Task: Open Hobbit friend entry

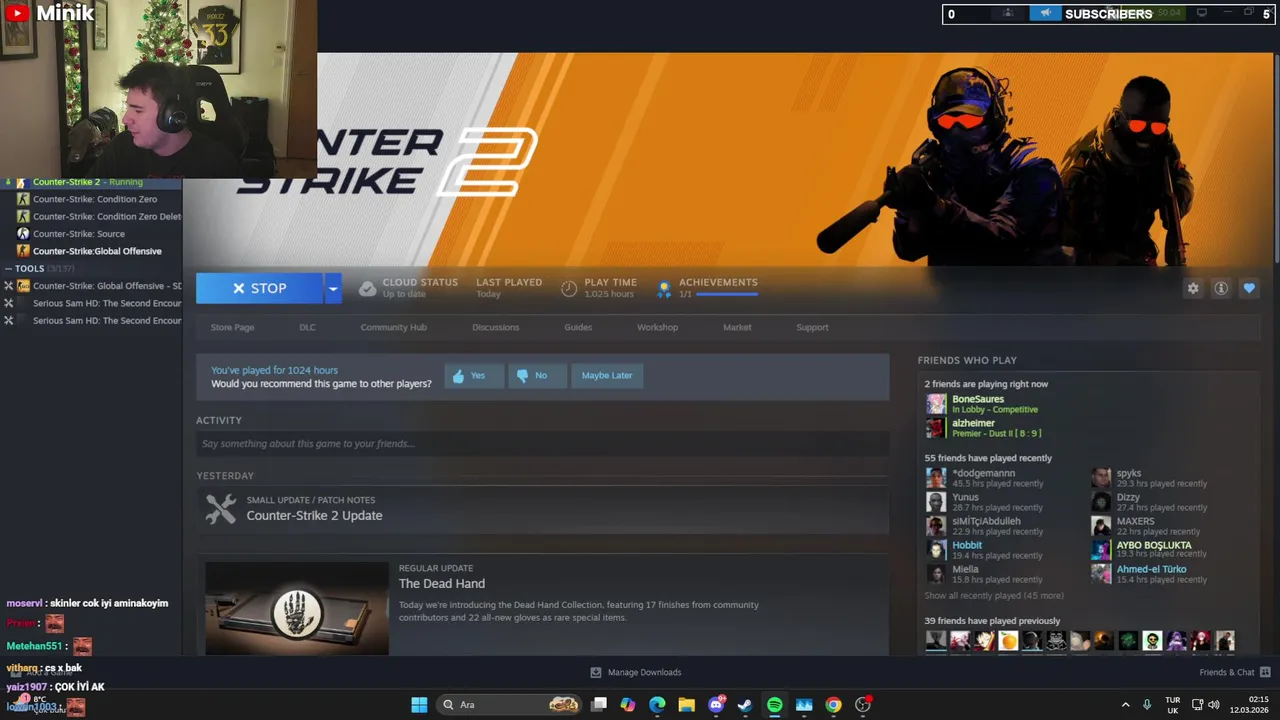Action: pyautogui.click(x=967, y=545)
